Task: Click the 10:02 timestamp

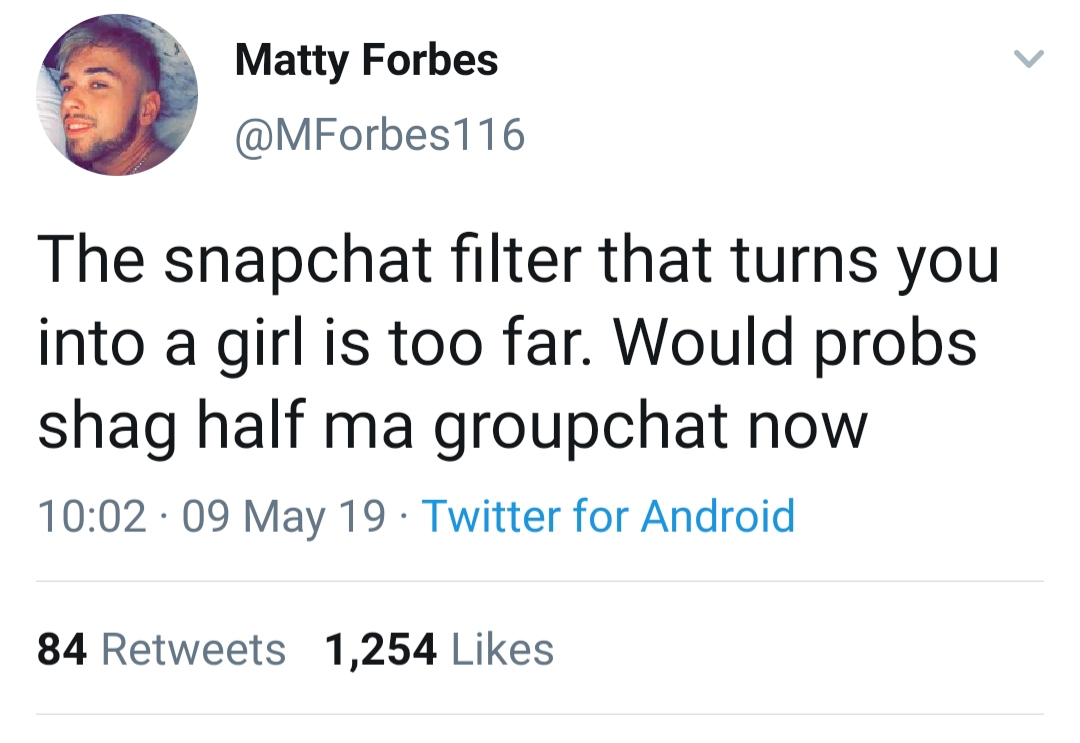Action: pos(92,516)
